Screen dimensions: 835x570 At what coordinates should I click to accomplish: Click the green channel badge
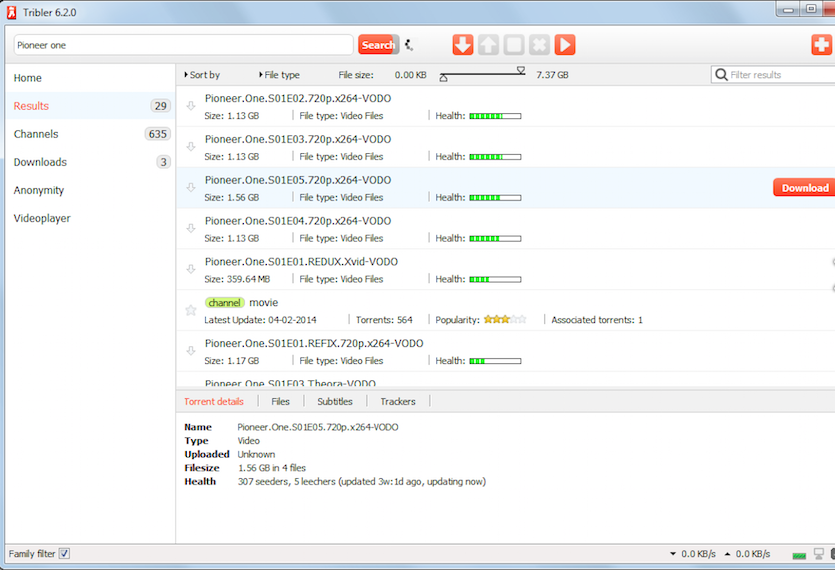click(225, 303)
